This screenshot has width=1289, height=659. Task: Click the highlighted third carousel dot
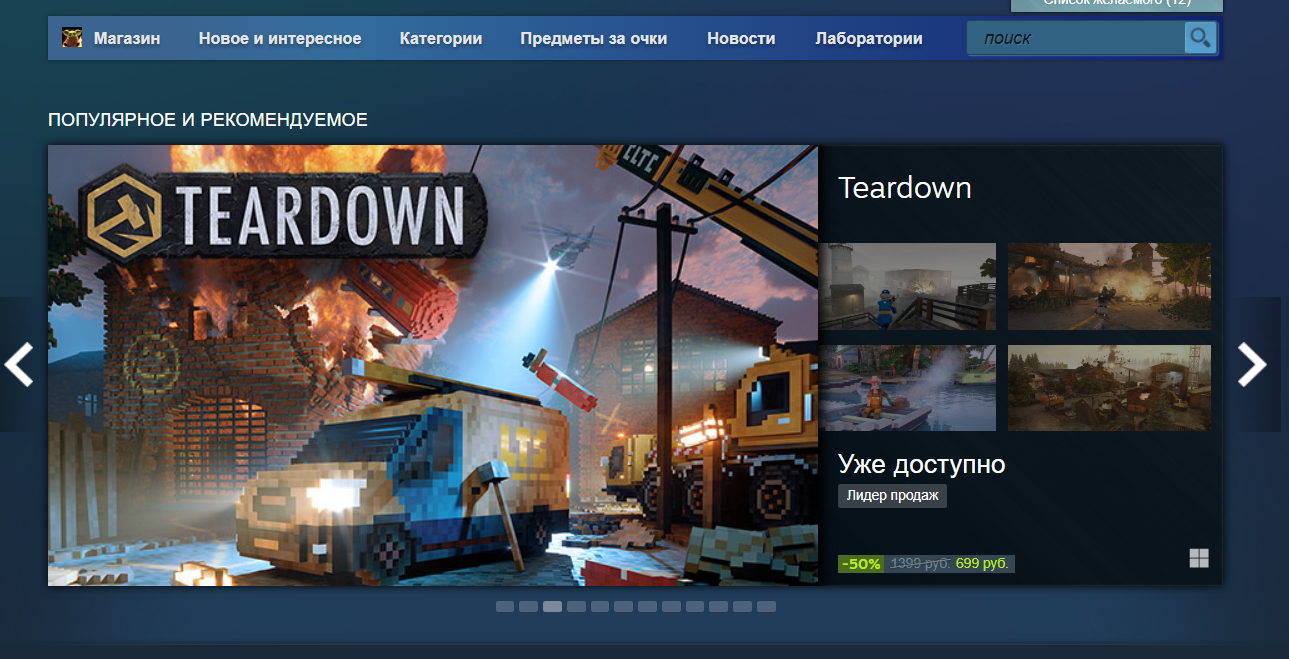click(x=552, y=606)
